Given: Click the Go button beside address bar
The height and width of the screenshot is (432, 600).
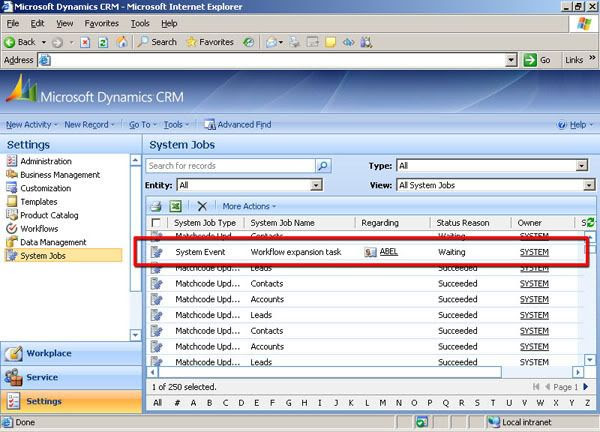Looking at the screenshot, I should coord(537,60).
